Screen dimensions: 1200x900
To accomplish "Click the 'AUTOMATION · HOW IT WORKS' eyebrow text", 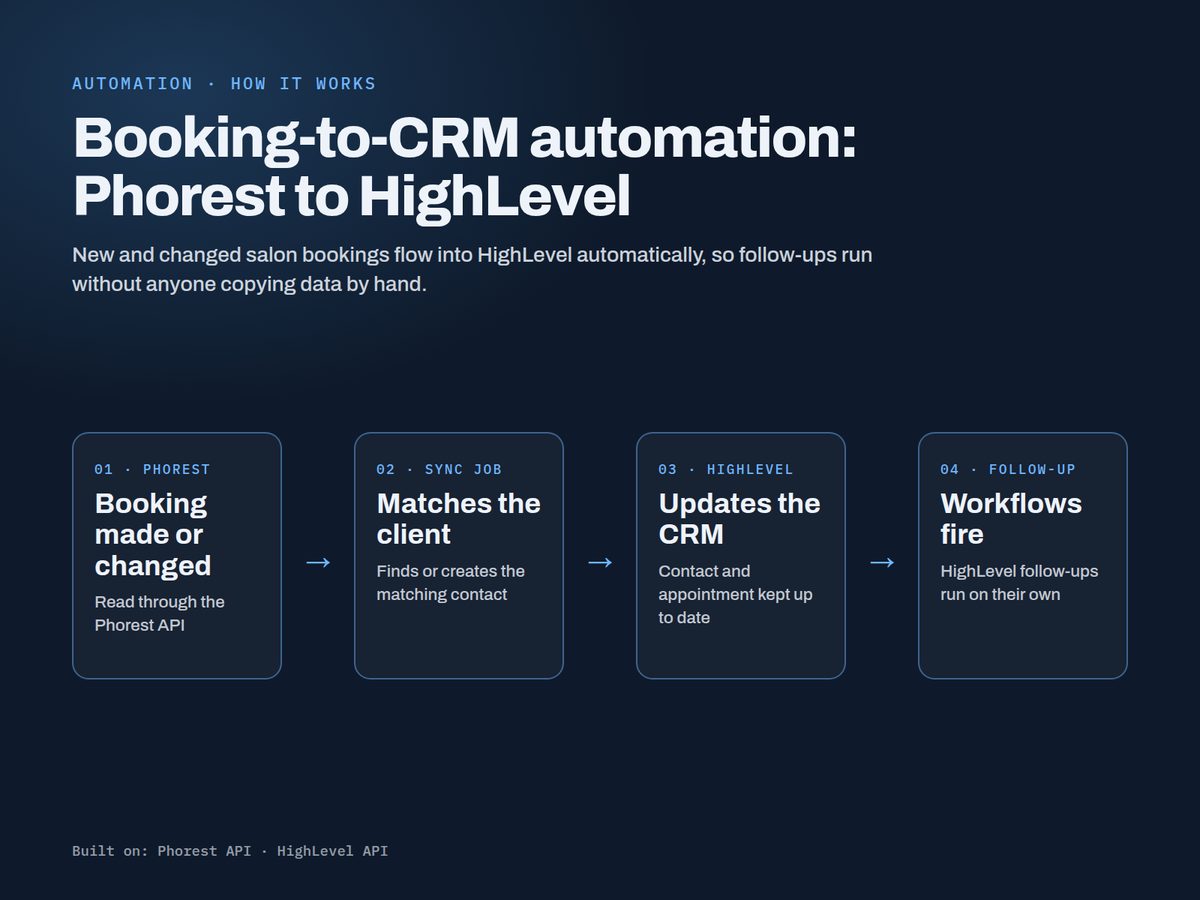I will pyautogui.click(x=224, y=83).
